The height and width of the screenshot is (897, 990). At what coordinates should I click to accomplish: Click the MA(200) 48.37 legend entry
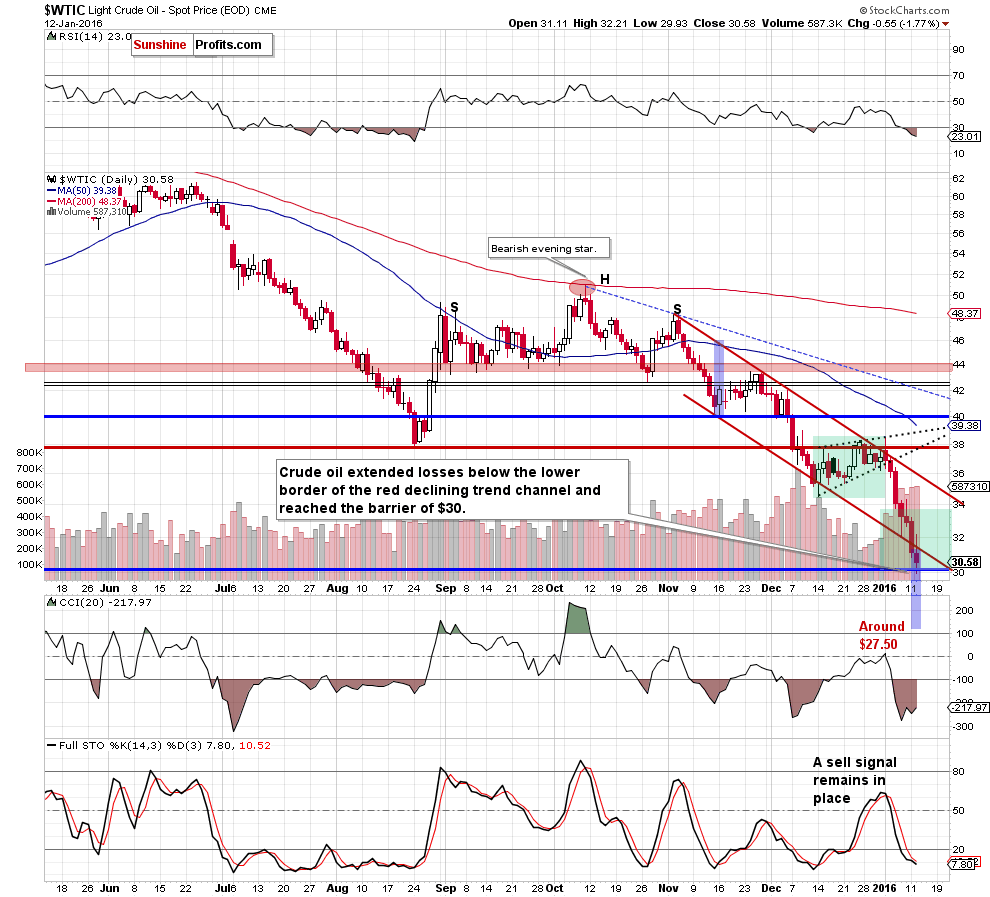pos(85,201)
